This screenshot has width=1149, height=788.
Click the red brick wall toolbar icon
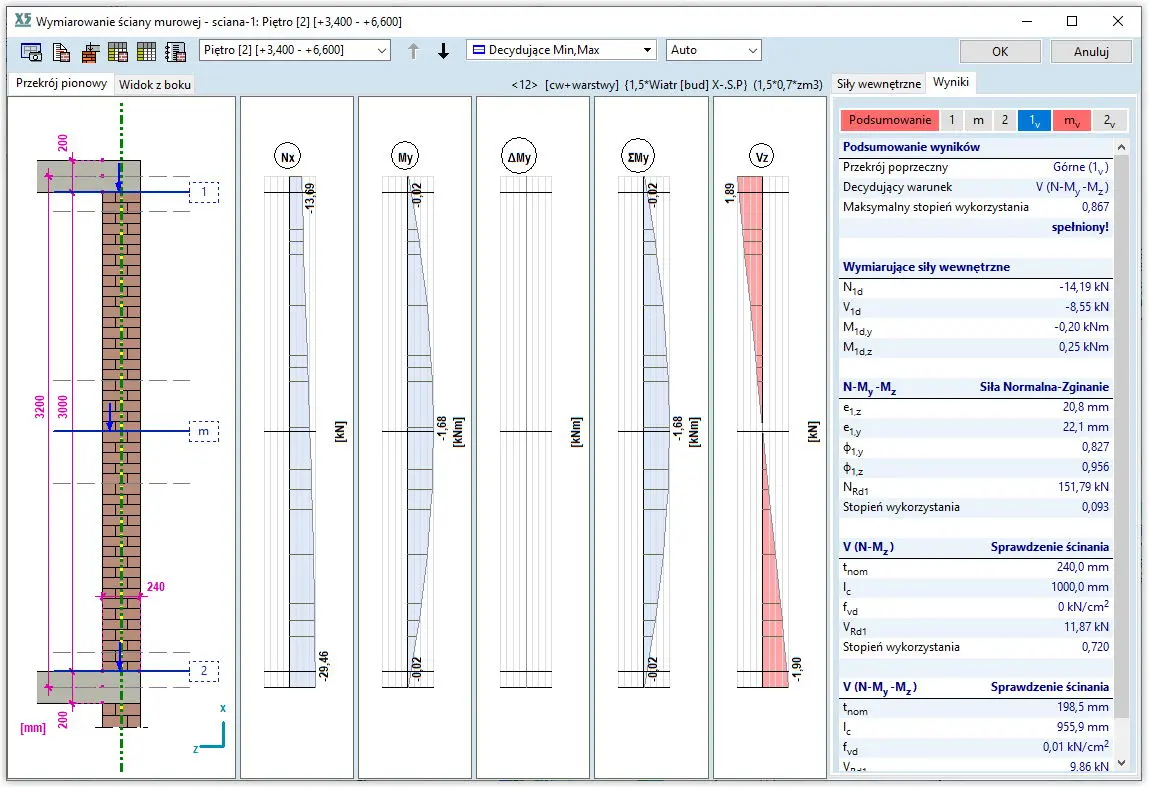[90, 51]
